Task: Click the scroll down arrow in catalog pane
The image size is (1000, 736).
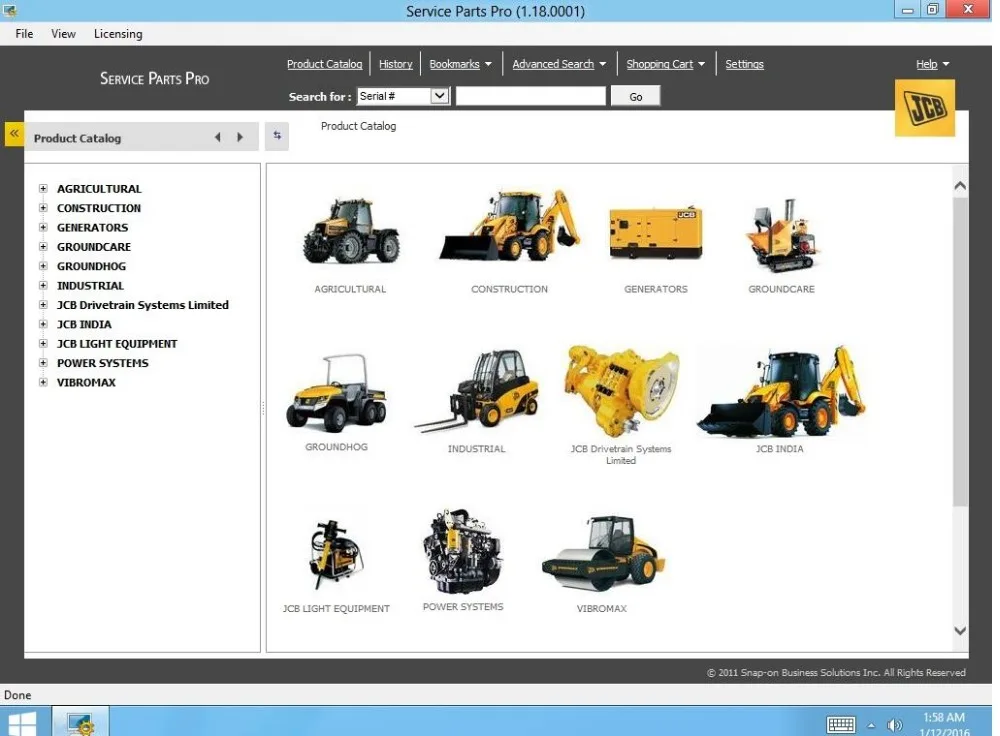Action: pyautogui.click(x=960, y=630)
